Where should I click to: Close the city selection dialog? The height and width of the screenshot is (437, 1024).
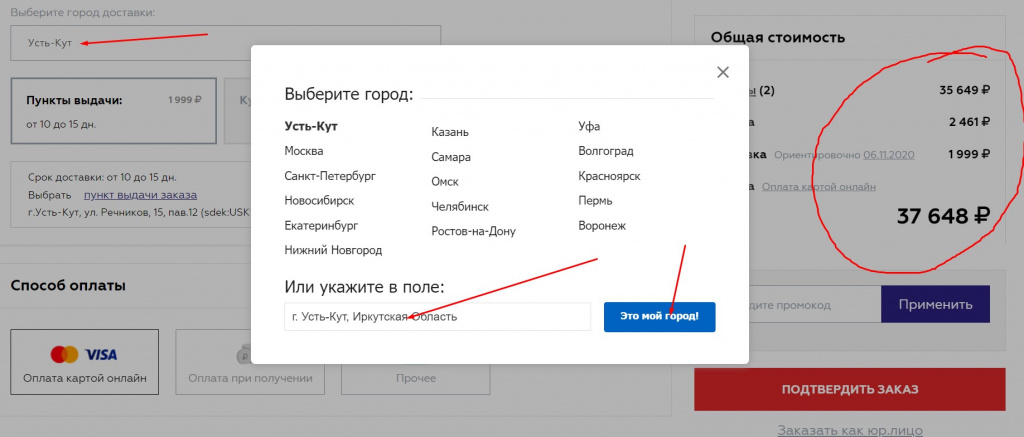click(x=722, y=73)
